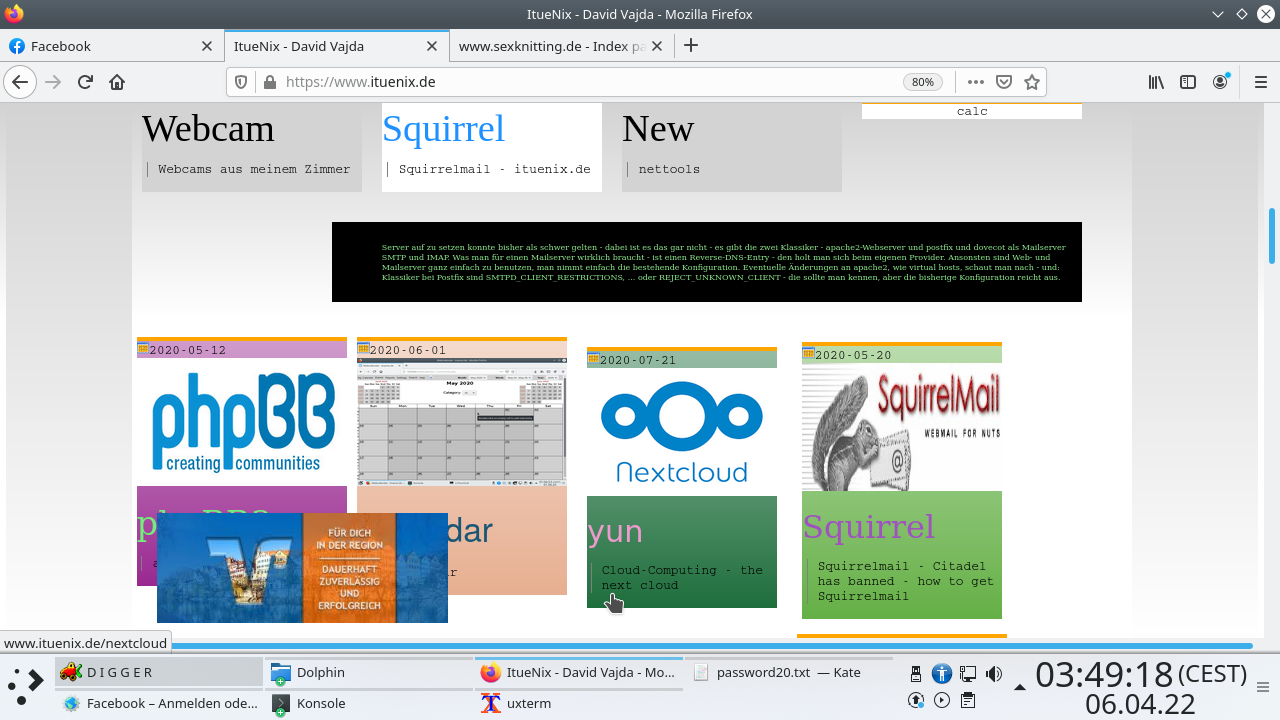This screenshot has height=720, width=1280.
Task: Click the Firefox account icon
Action: coord(1221,82)
